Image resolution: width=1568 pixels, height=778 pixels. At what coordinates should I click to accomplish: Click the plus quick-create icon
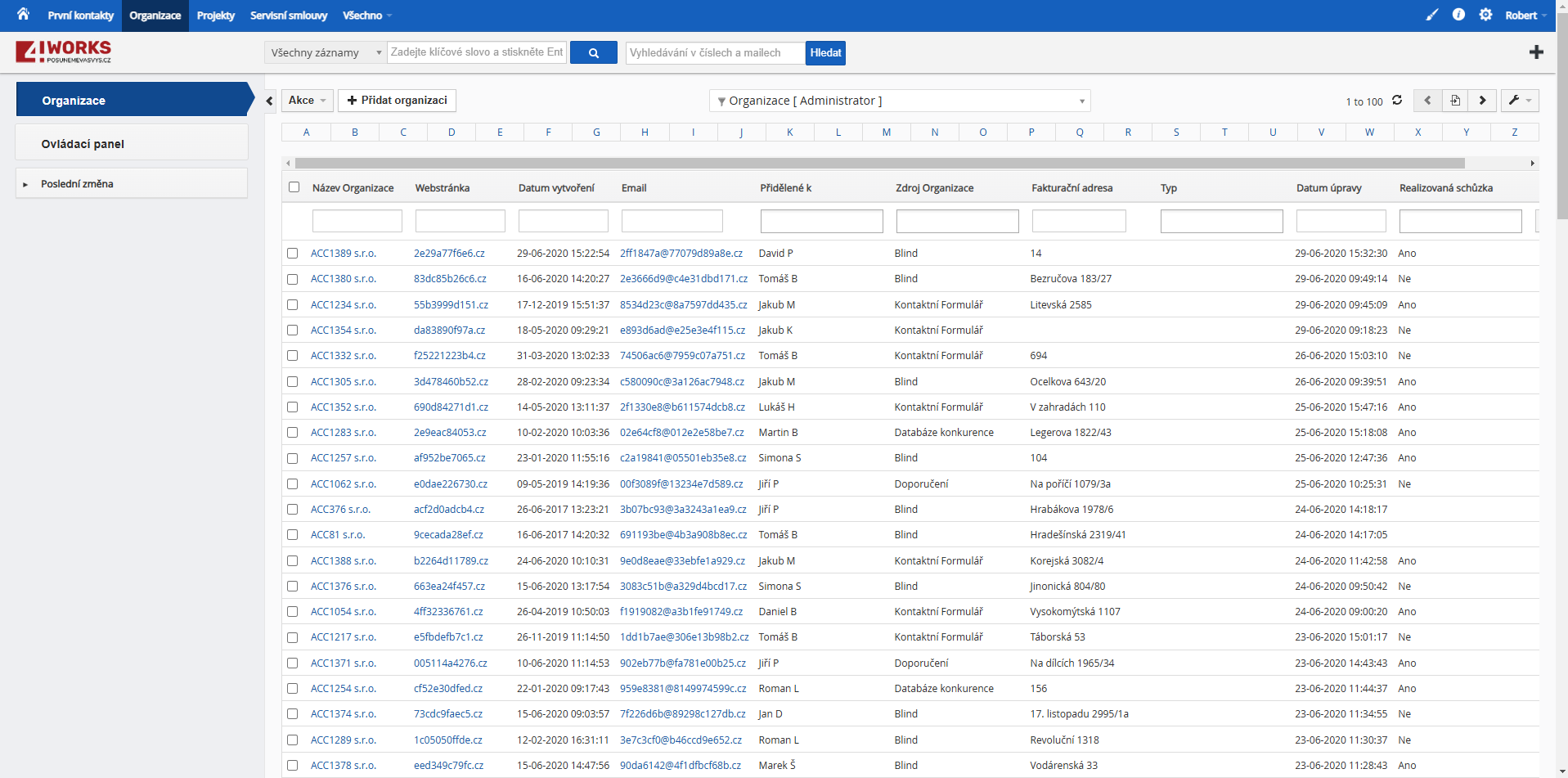(x=1536, y=52)
